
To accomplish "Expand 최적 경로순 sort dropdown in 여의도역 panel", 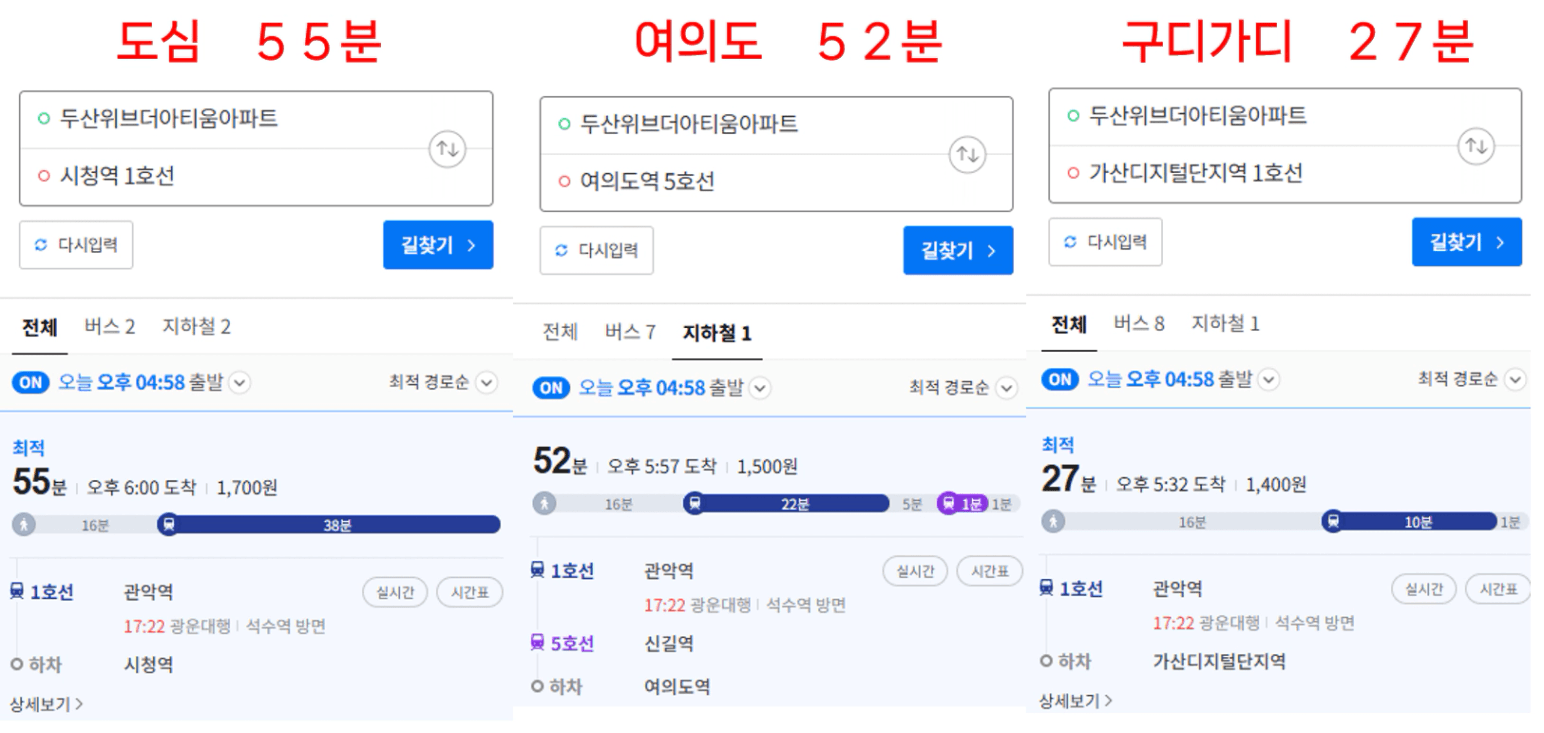I will click(x=1006, y=388).
